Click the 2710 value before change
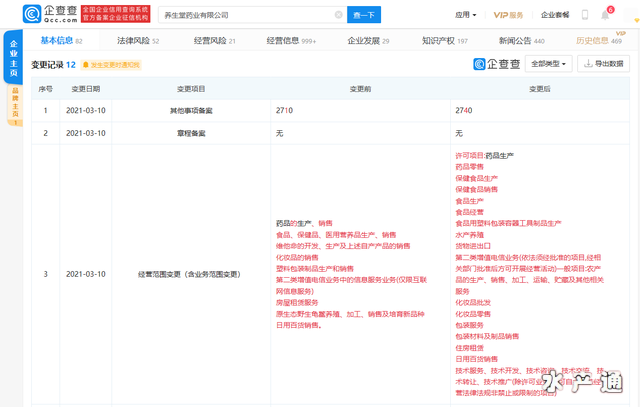 (284, 110)
